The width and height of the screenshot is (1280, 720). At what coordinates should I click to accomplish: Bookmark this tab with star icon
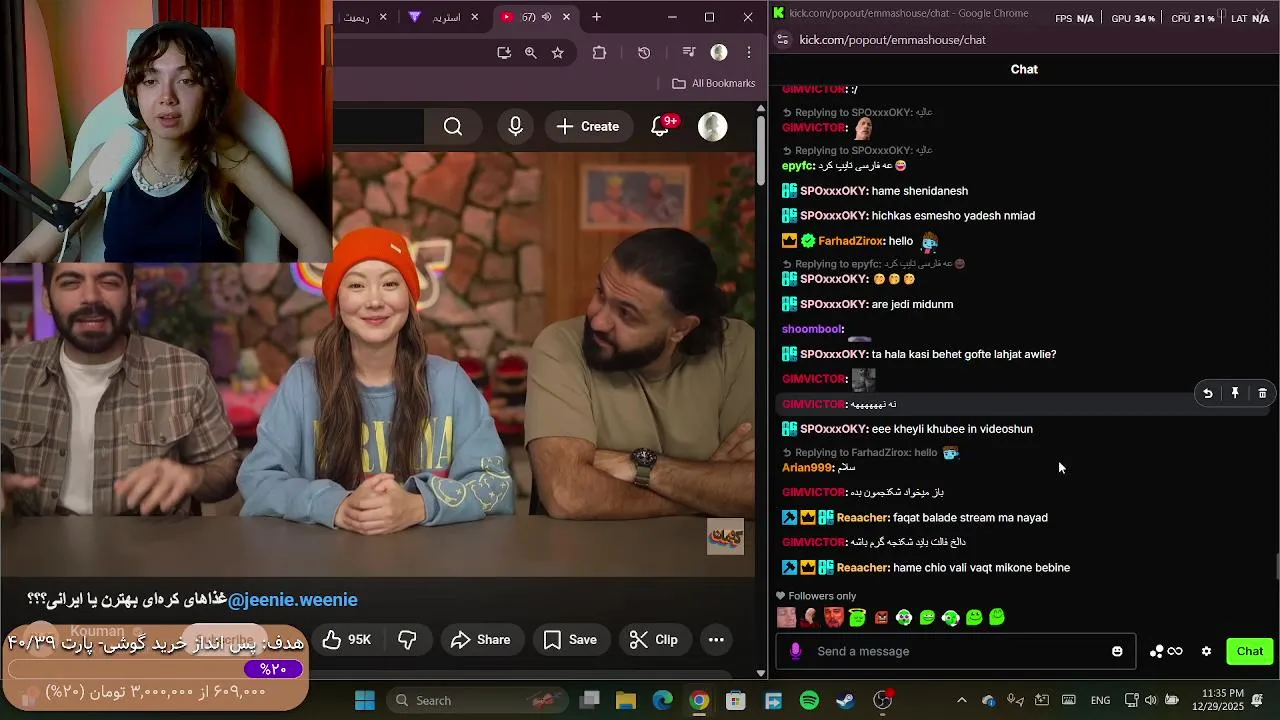tap(558, 52)
